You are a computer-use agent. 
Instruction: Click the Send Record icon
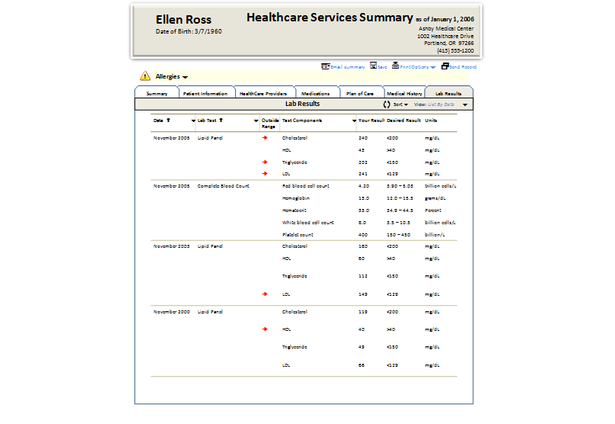tap(445, 66)
